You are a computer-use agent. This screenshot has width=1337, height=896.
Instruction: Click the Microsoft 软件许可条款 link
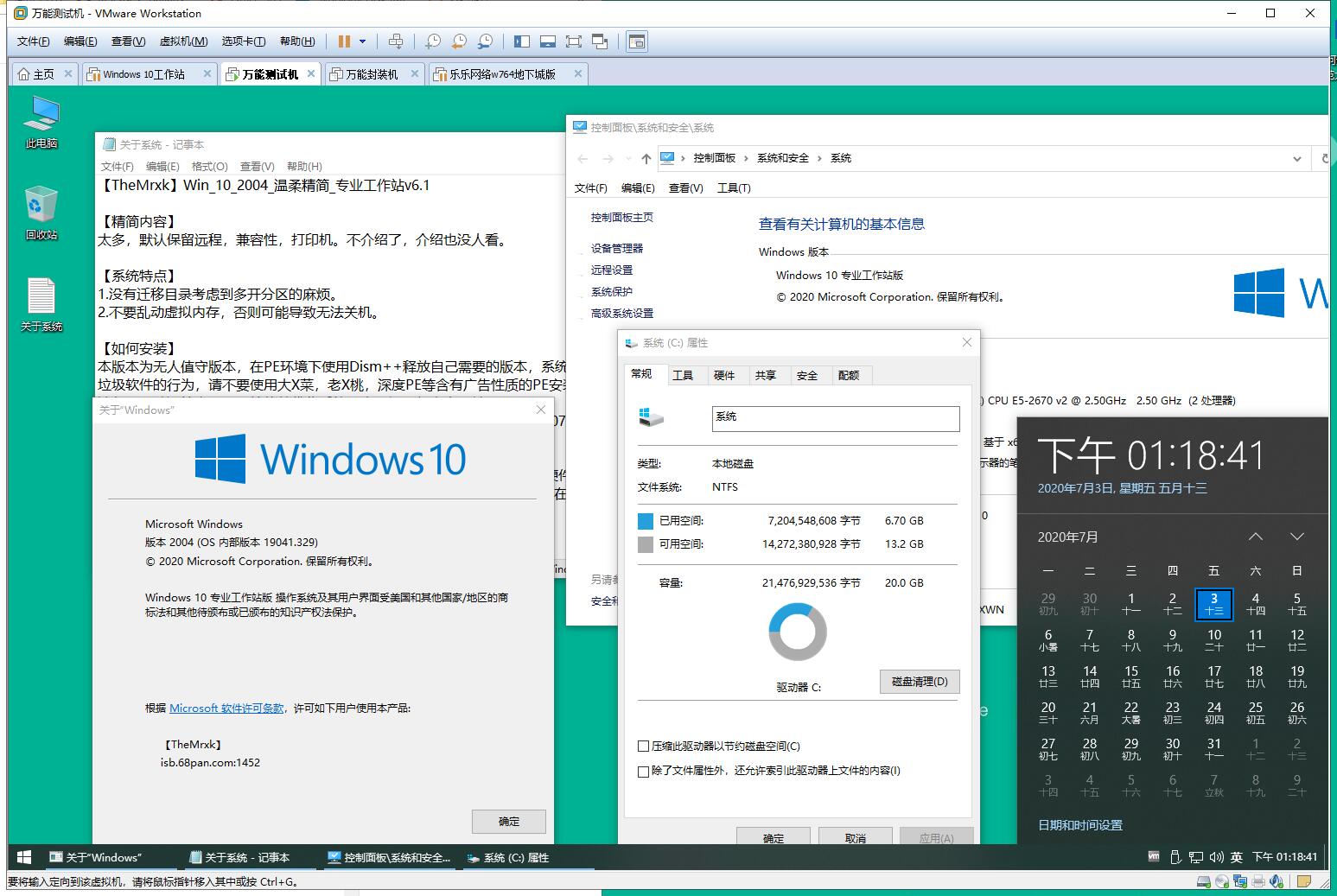coord(226,709)
